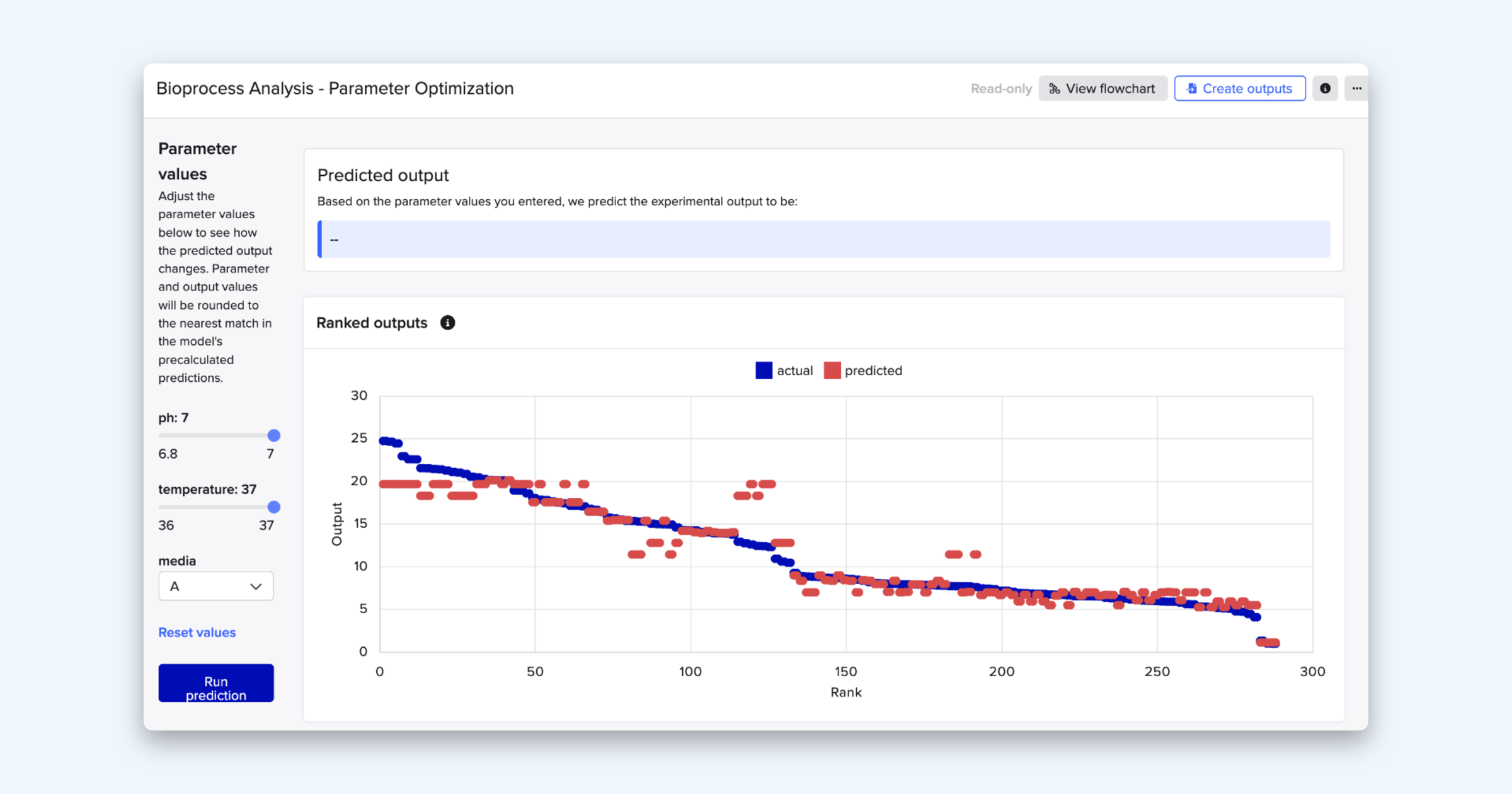Click the Reset values link
The image size is (1512, 794).
click(197, 632)
